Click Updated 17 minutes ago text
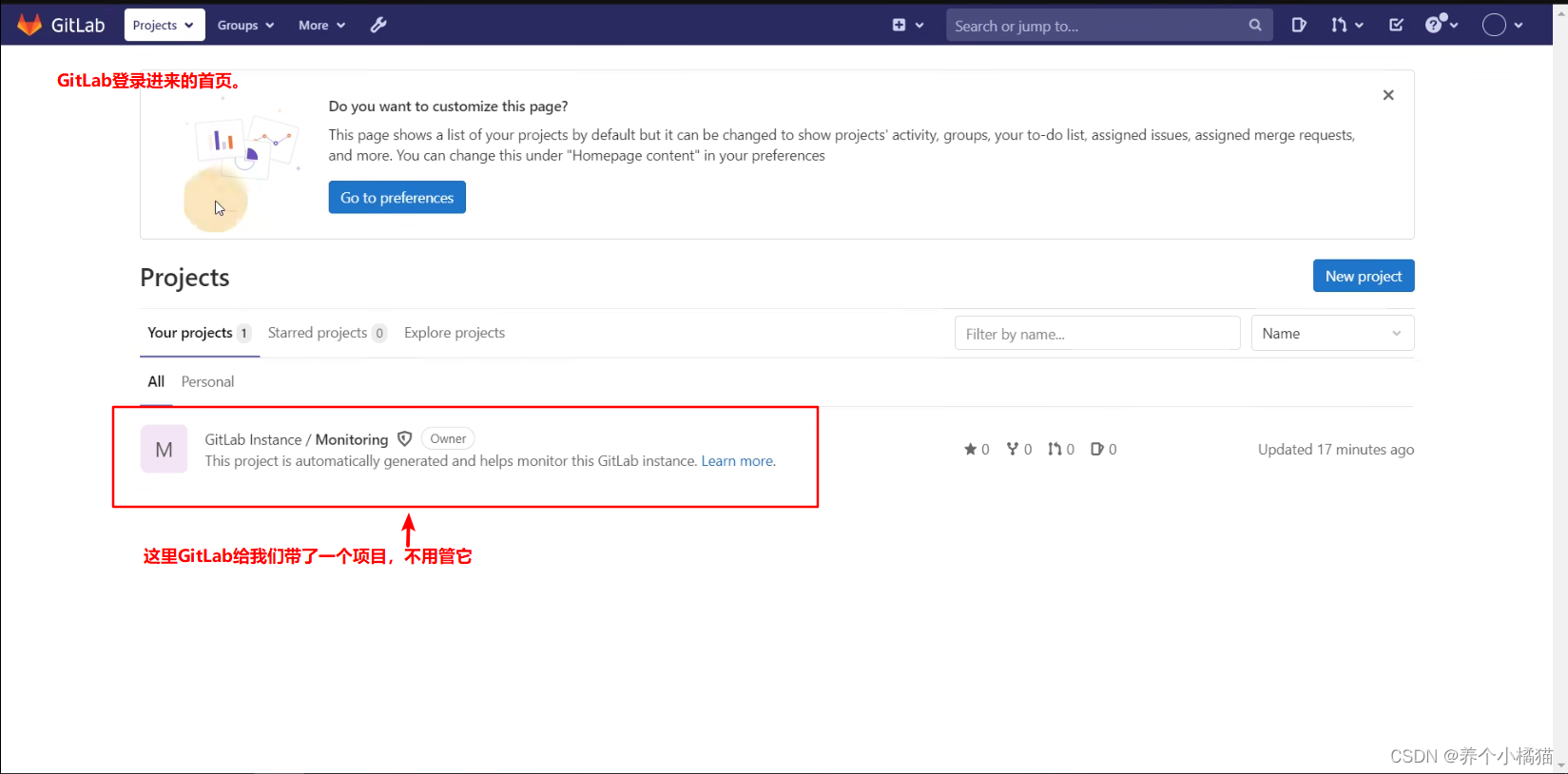Screen dimensions: 1568x774 click(1336, 450)
